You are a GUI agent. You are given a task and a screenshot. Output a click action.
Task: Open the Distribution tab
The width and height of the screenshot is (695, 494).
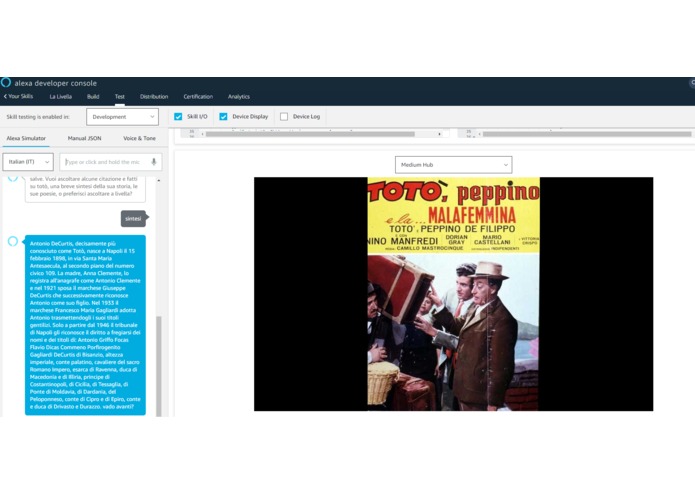(x=154, y=97)
